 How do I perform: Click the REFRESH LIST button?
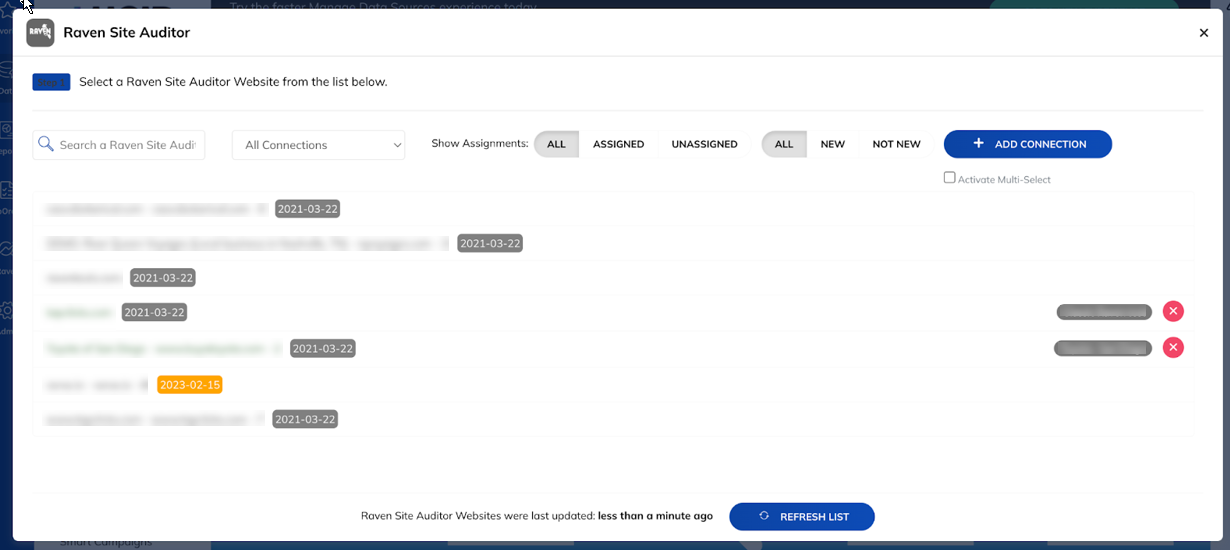[802, 516]
